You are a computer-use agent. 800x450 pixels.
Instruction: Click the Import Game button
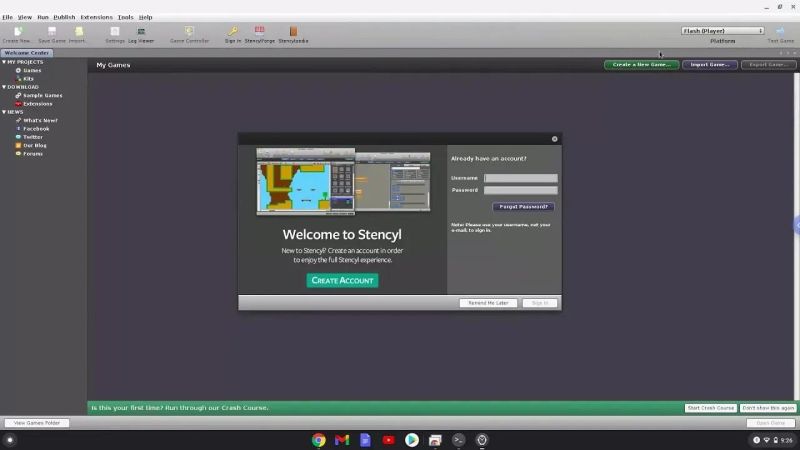click(x=710, y=65)
